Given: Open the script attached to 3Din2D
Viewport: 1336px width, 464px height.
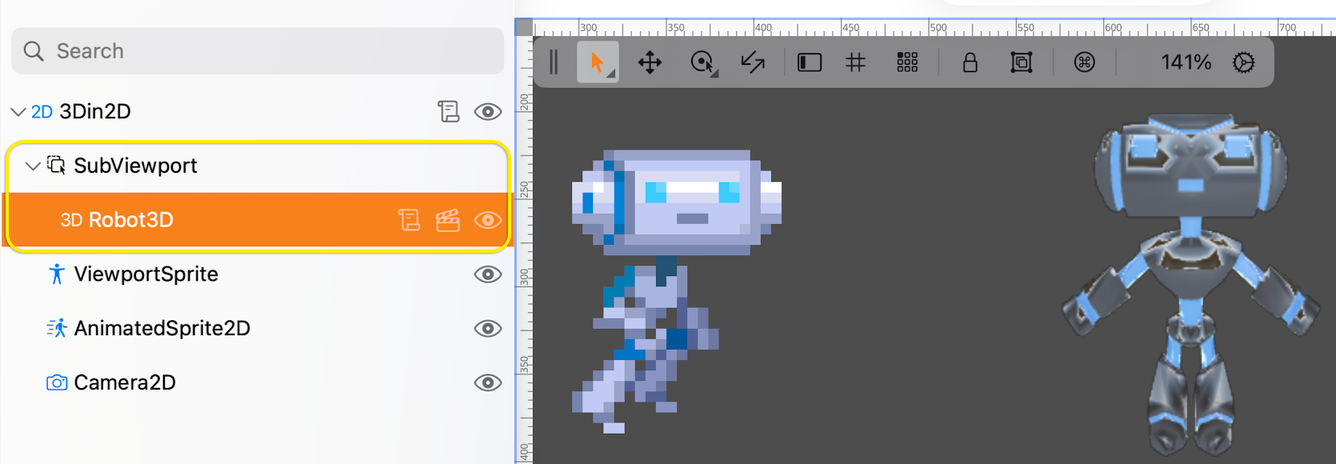Looking at the screenshot, I should coord(449,112).
